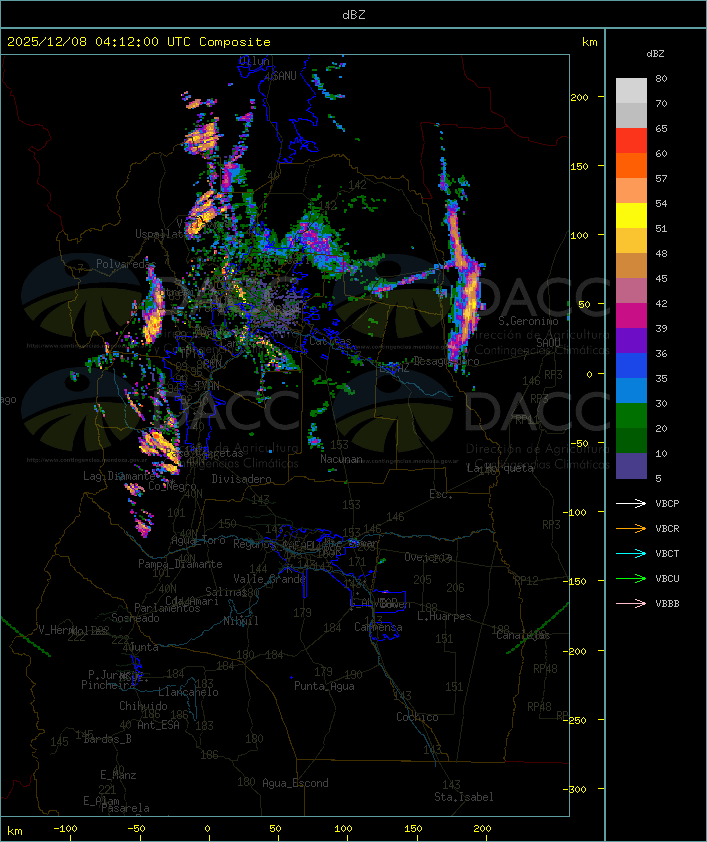
Task: Select the magenta 39–42 dBZ swatch
Action: [631, 315]
